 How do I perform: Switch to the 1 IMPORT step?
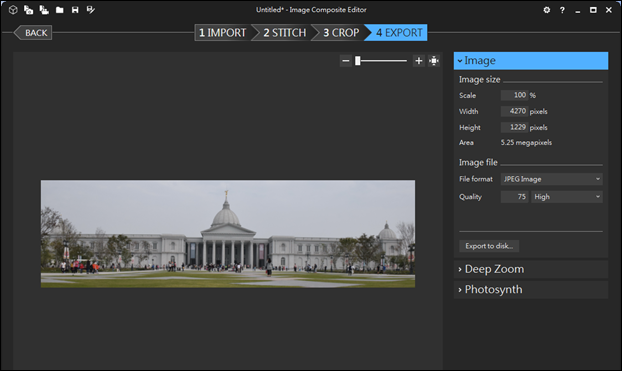pos(223,33)
